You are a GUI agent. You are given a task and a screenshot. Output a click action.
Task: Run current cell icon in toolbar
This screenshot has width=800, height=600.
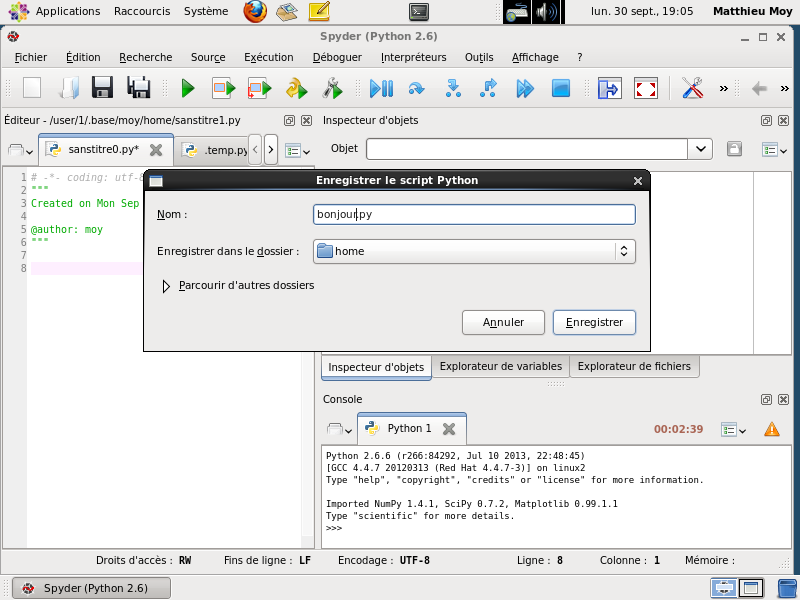click(x=223, y=88)
